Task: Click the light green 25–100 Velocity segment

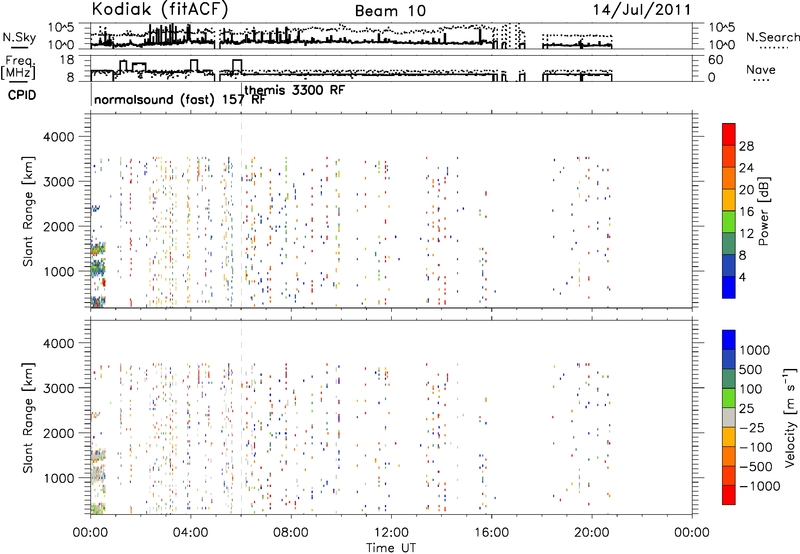Action: [x=729, y=398]
